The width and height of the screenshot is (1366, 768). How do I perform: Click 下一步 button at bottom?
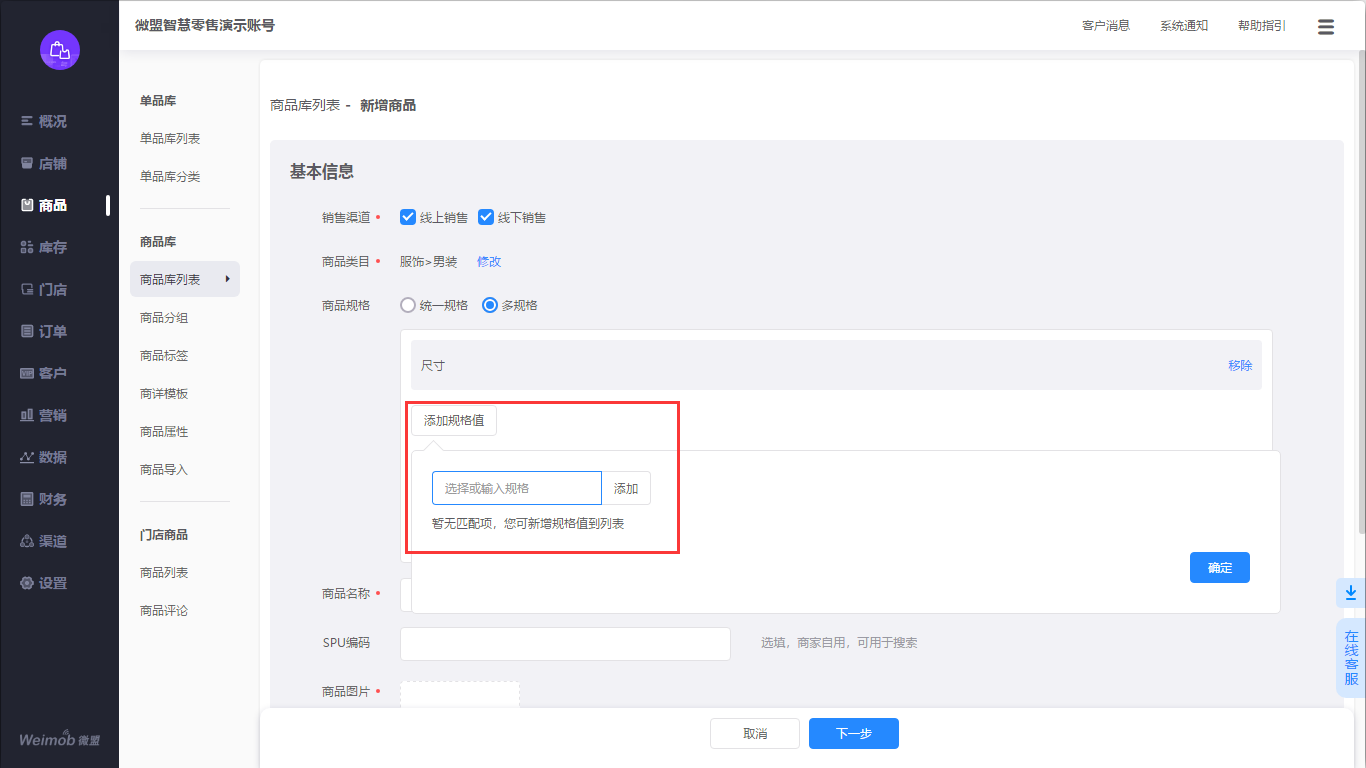coord(854,734)
